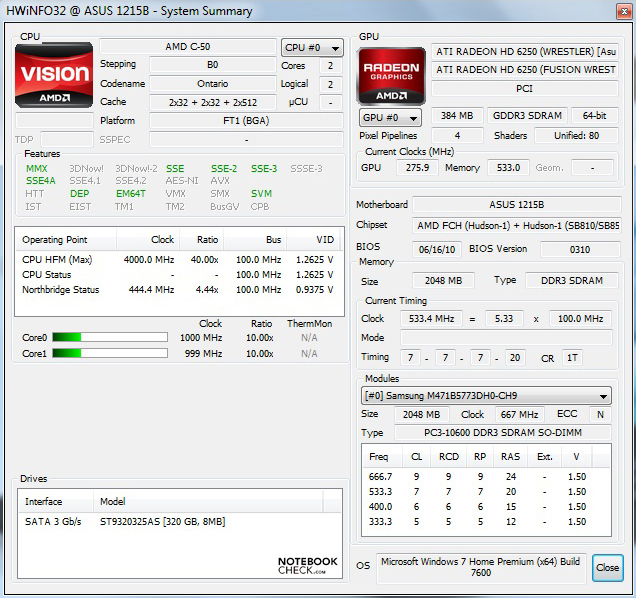Click the AMD C-50 processor name field
This screenshot has width=636, height=598.
188,47
